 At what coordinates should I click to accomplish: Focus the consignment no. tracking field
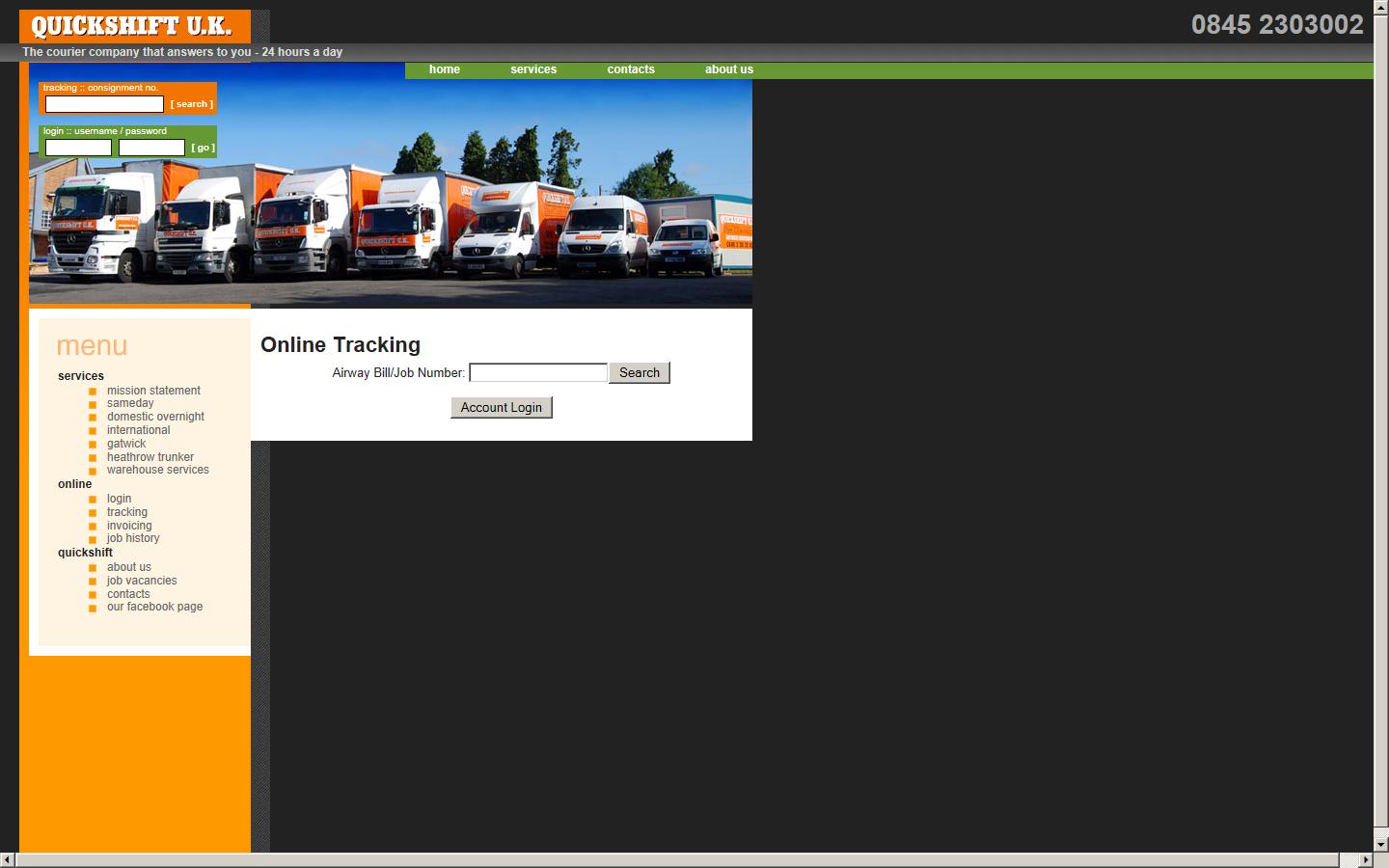104,104
